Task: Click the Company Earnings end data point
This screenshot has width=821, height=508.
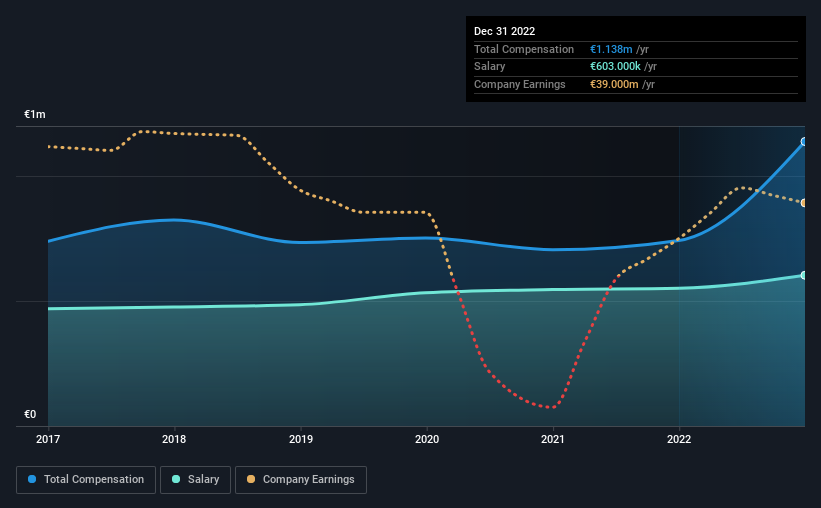Action: 804,203
